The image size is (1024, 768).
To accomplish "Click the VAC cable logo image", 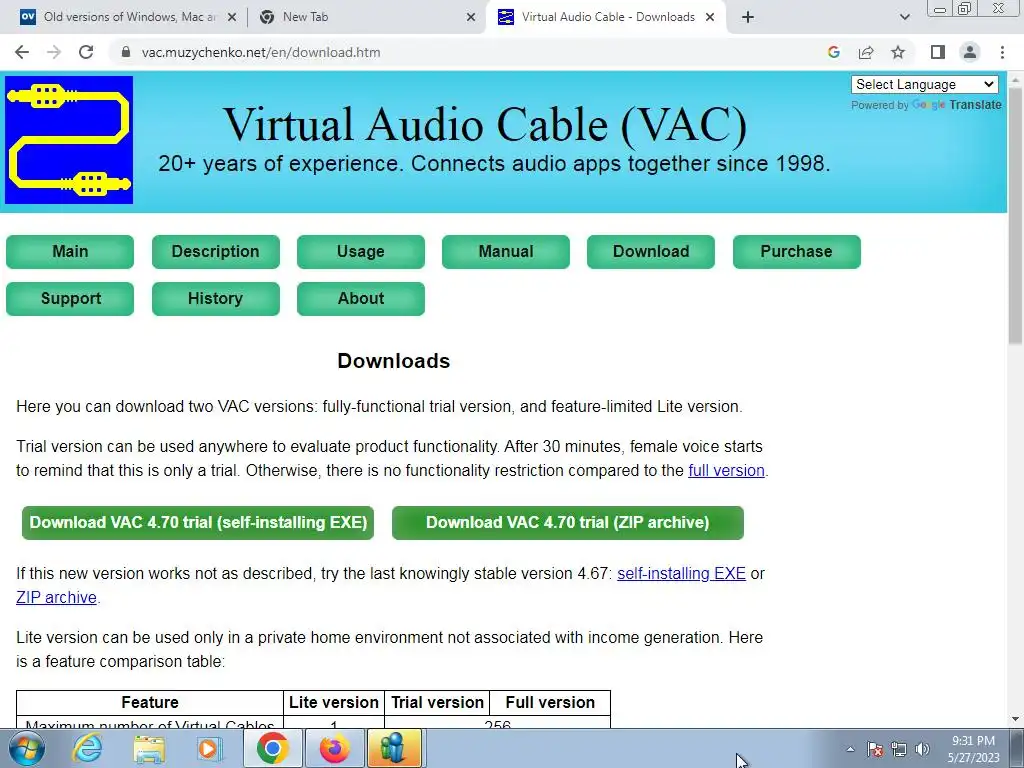I will (69, 140).
